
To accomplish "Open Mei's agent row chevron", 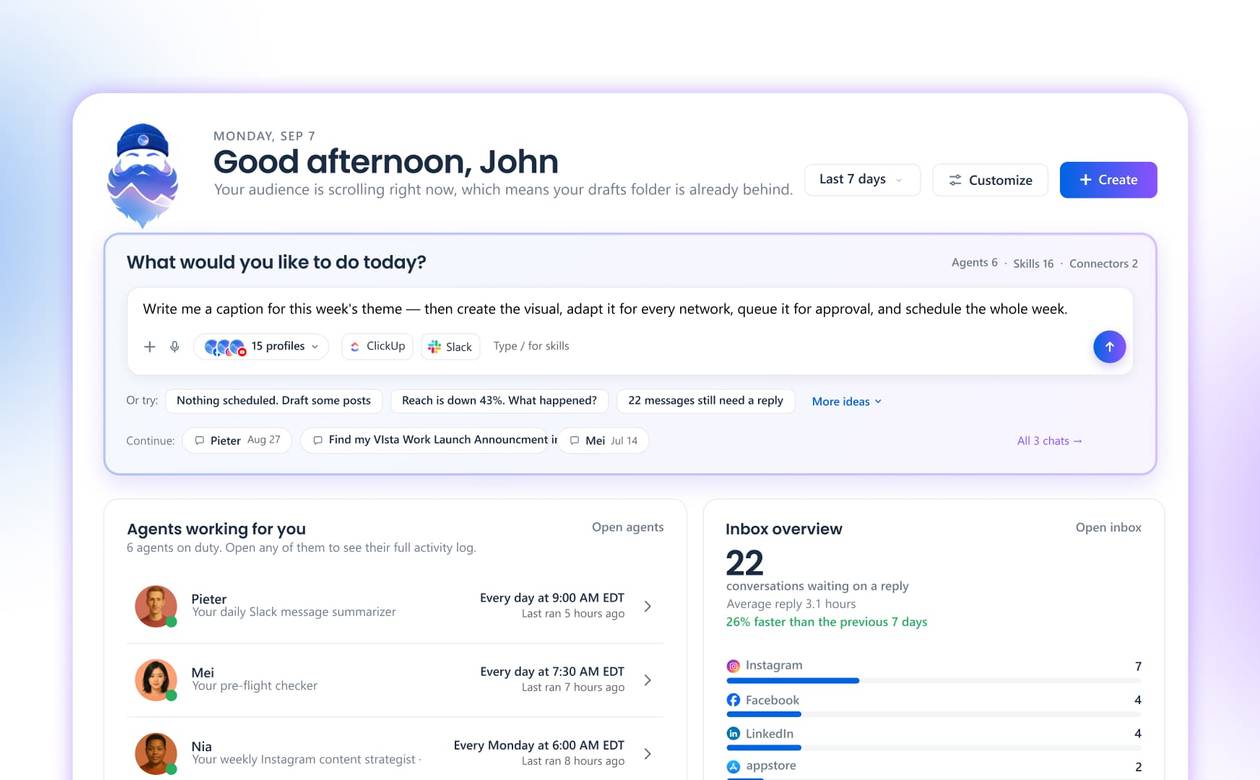I will pos(648,680).
